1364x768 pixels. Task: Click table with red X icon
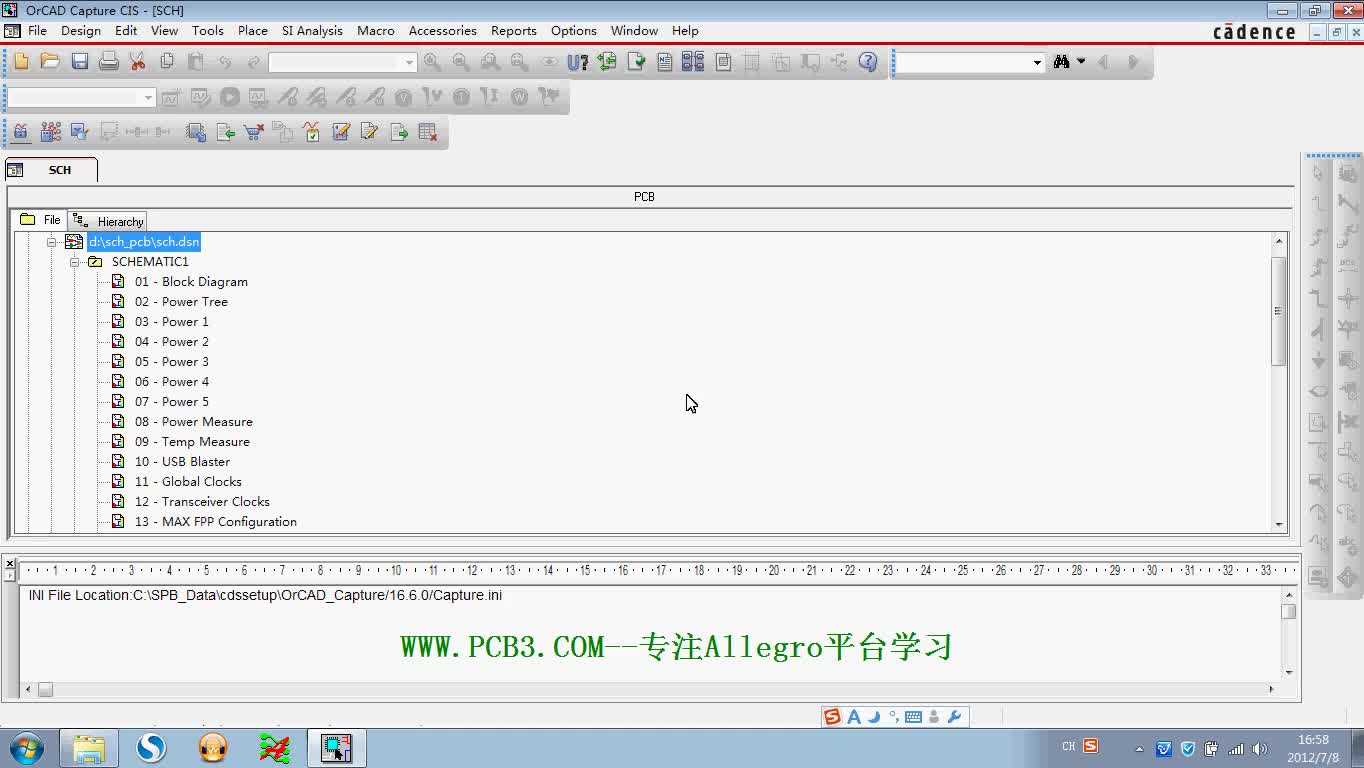[x=428, y=132]
